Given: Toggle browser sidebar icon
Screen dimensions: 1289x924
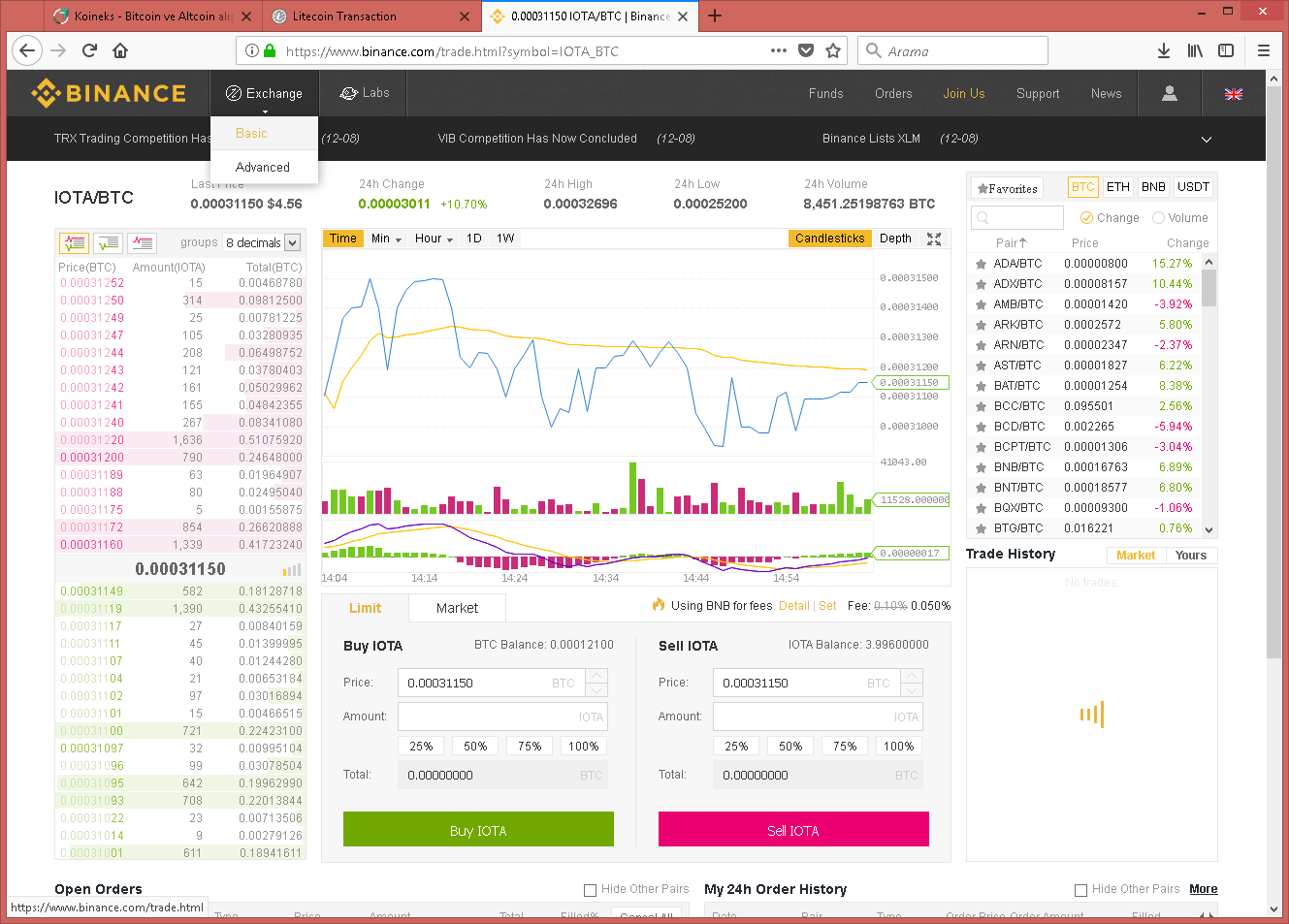Looking at the screenshot, I should pos(1226,50).
